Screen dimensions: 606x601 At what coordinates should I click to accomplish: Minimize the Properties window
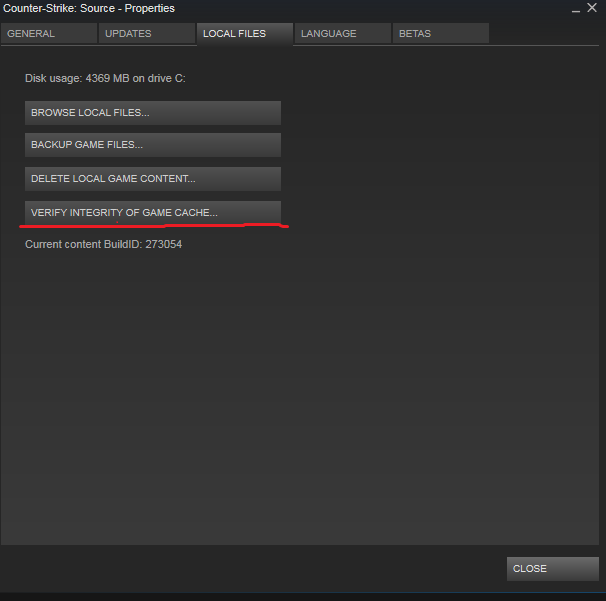point(576,9)
